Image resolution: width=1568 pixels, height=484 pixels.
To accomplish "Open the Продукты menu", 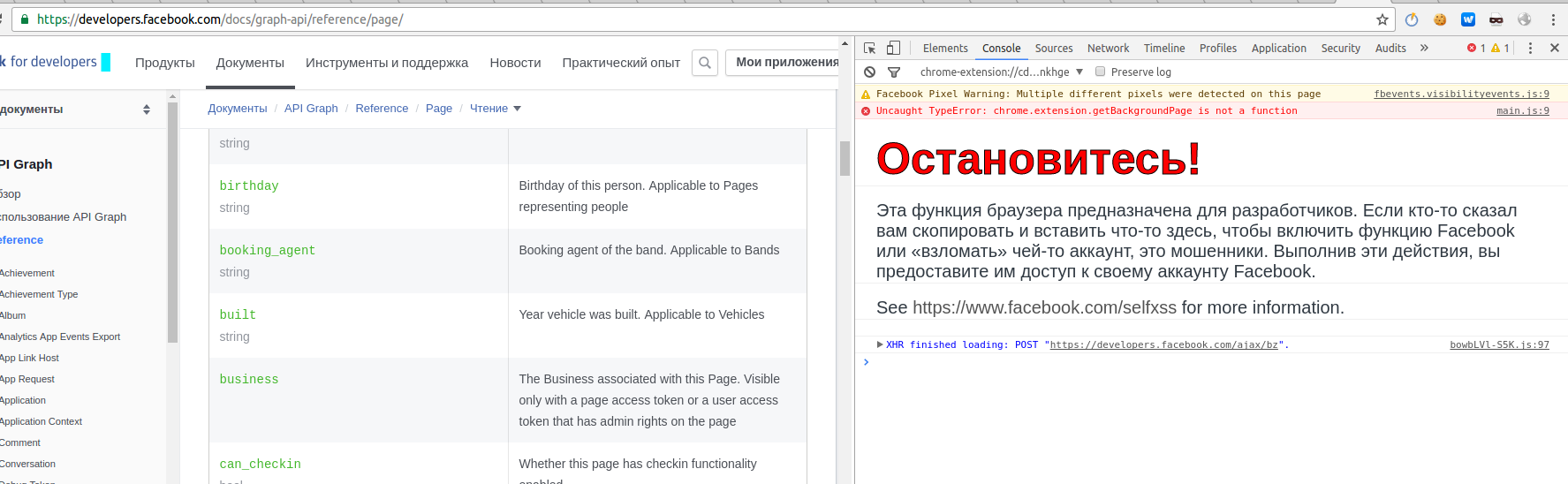I will click(x=165, y=63).
